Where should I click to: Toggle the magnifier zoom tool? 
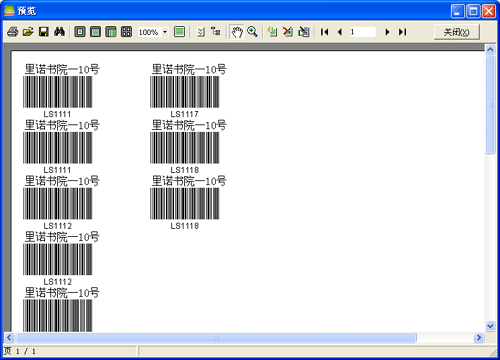[x=252, y=32]
